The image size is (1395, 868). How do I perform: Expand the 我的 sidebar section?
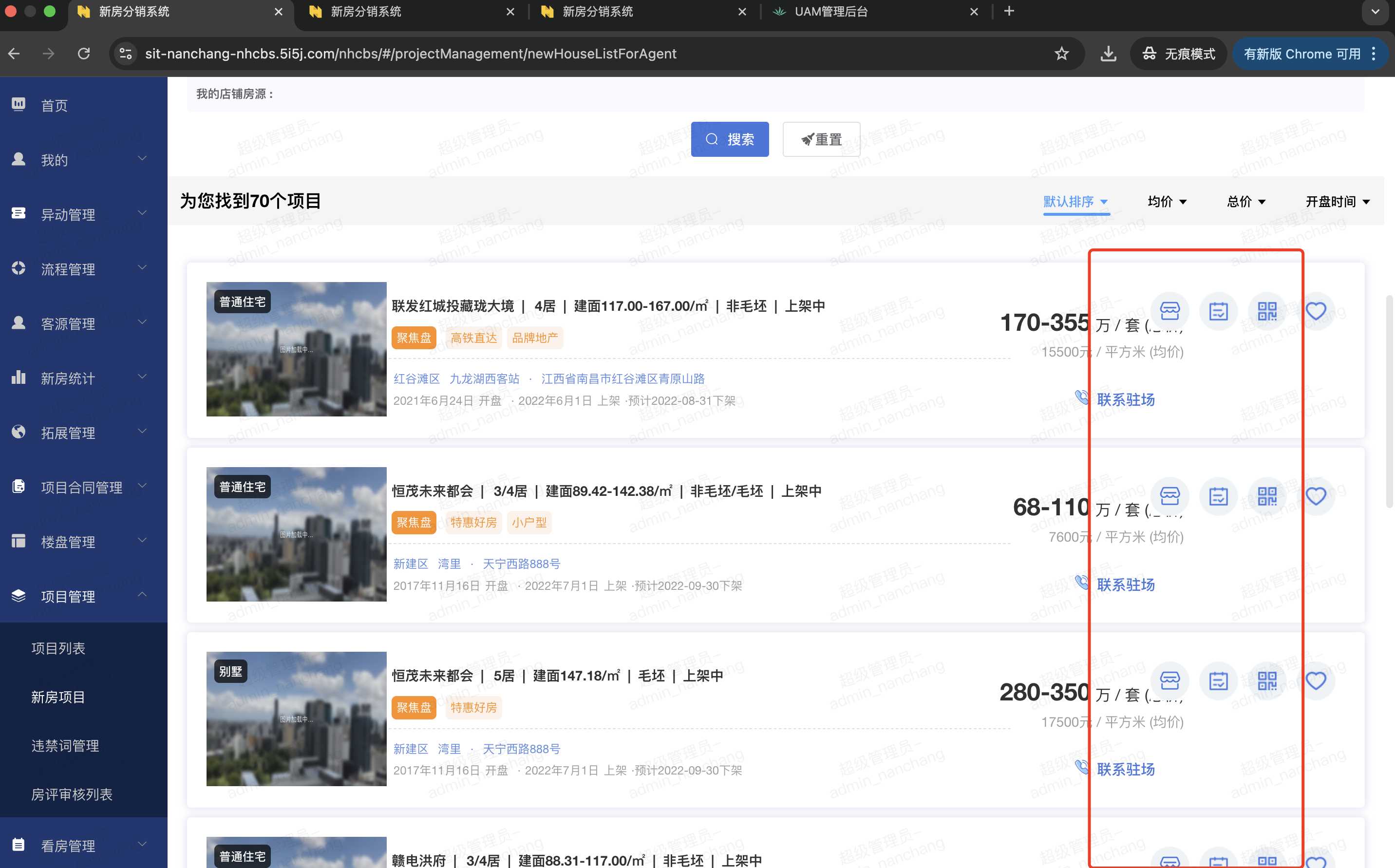click(54, 160)
